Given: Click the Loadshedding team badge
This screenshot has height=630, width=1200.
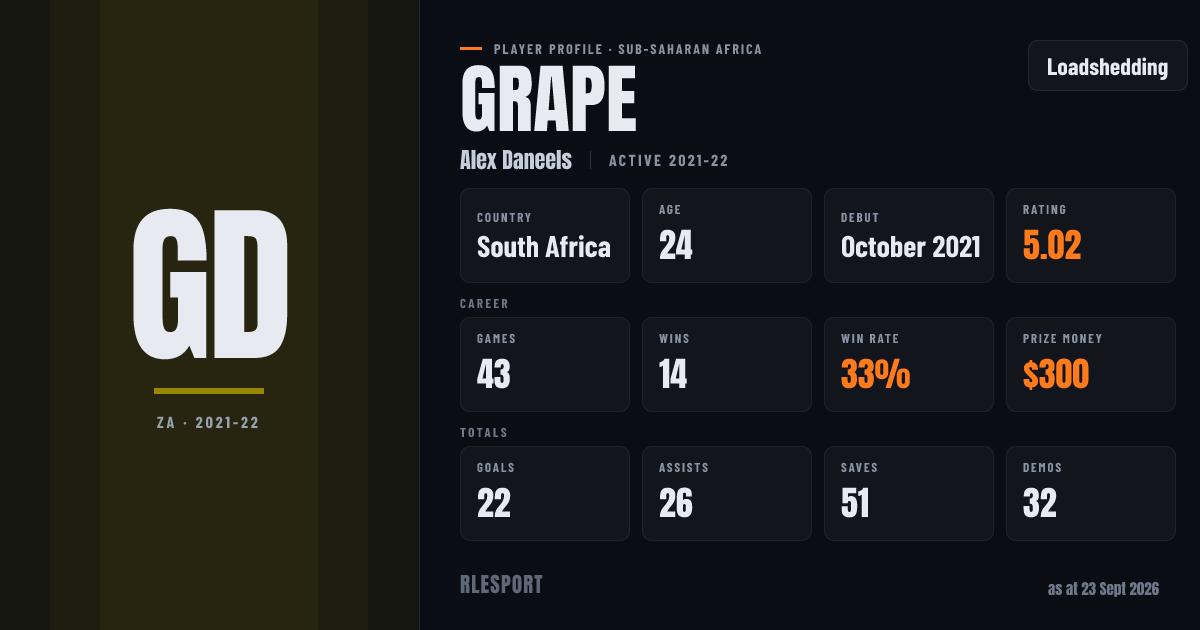Looking at the screenshot, I should click(1108, 66).
